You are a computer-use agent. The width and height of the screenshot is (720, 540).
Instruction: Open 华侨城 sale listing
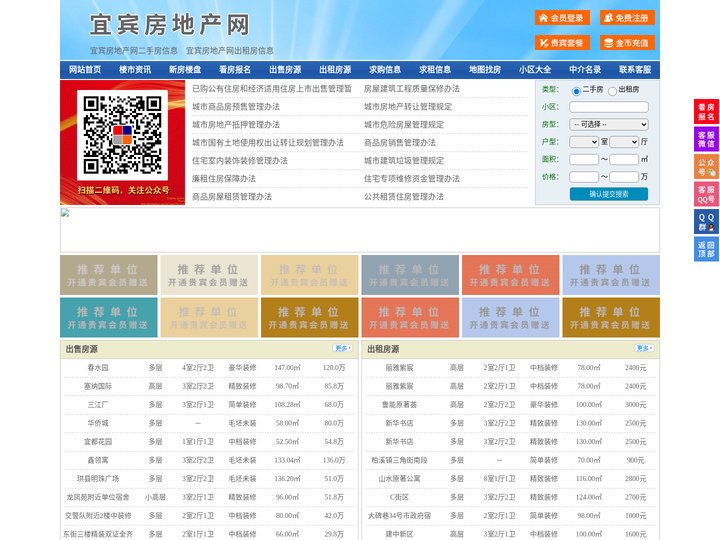click(x=98, y=423)
